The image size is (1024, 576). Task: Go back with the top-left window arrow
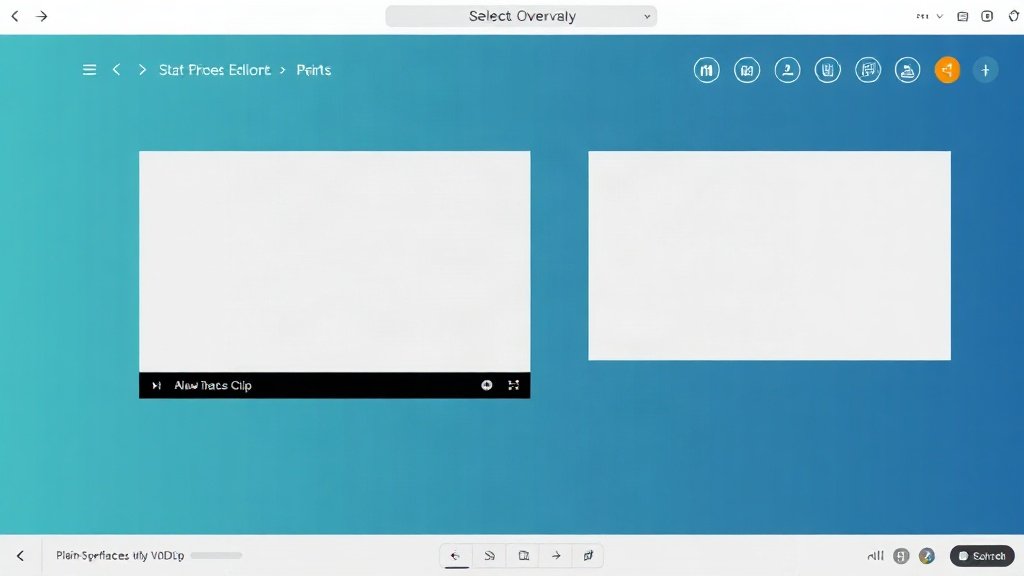point(15,16)
